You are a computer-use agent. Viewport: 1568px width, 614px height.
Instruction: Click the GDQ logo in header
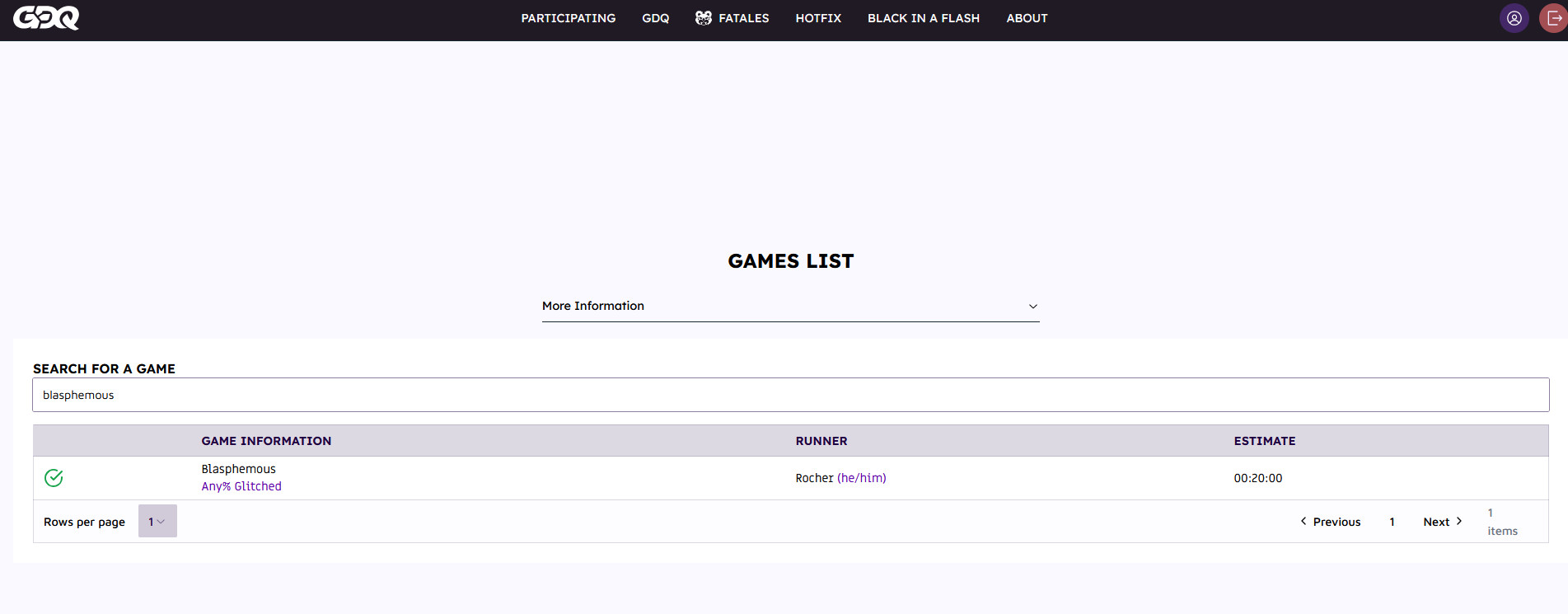pos(46,17)
